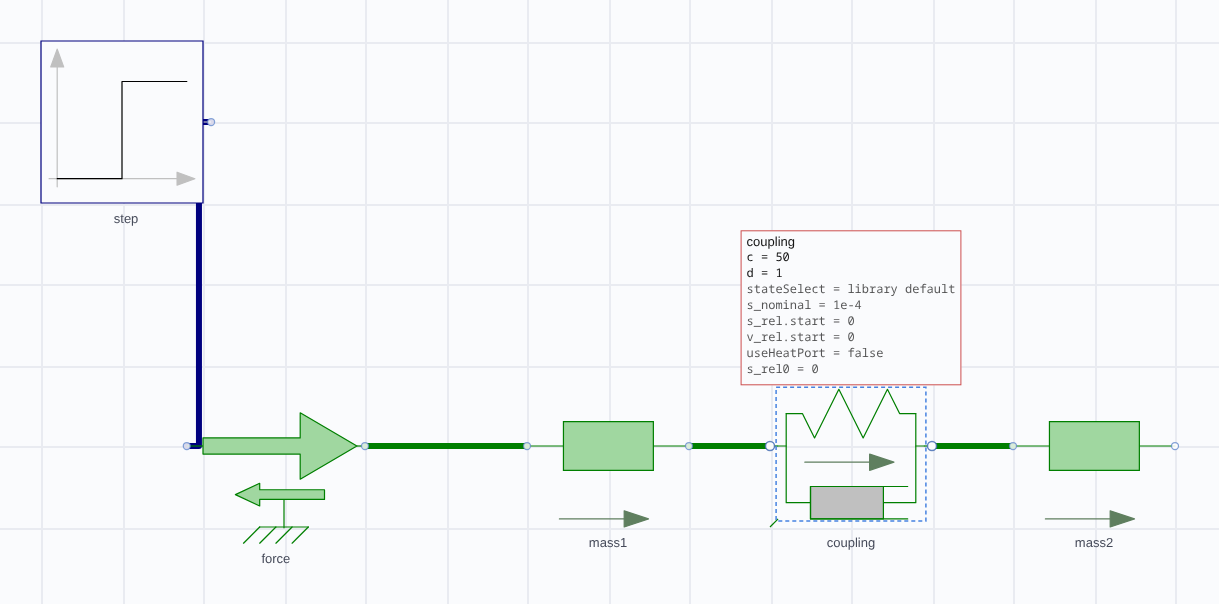Click 'v_rel.start = 0' parameter line
The image size is (1219, 604).
tap(801, 337)
